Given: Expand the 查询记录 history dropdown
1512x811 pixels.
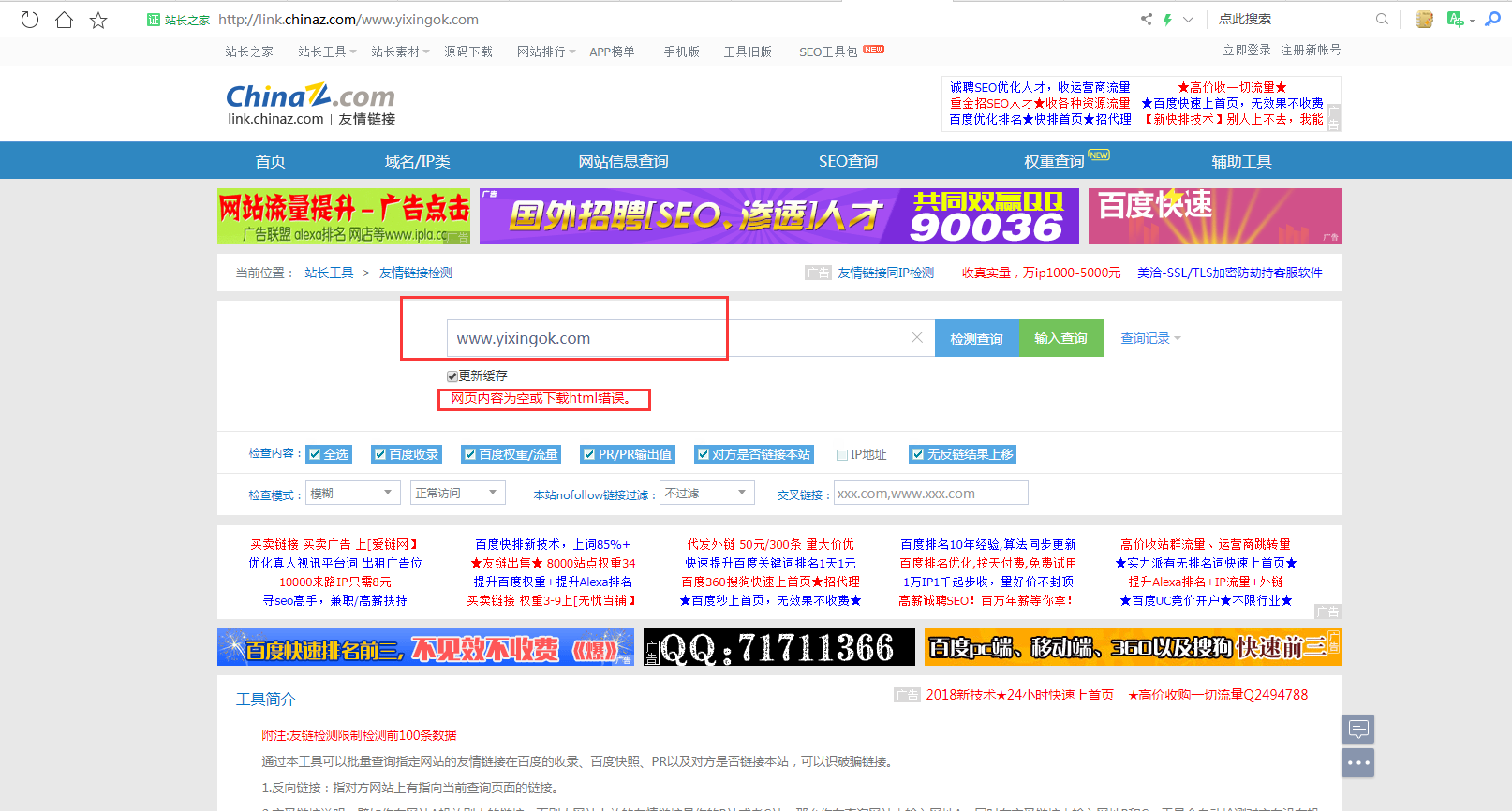Looking at the screenshot, I should (x=1150, y=338).
